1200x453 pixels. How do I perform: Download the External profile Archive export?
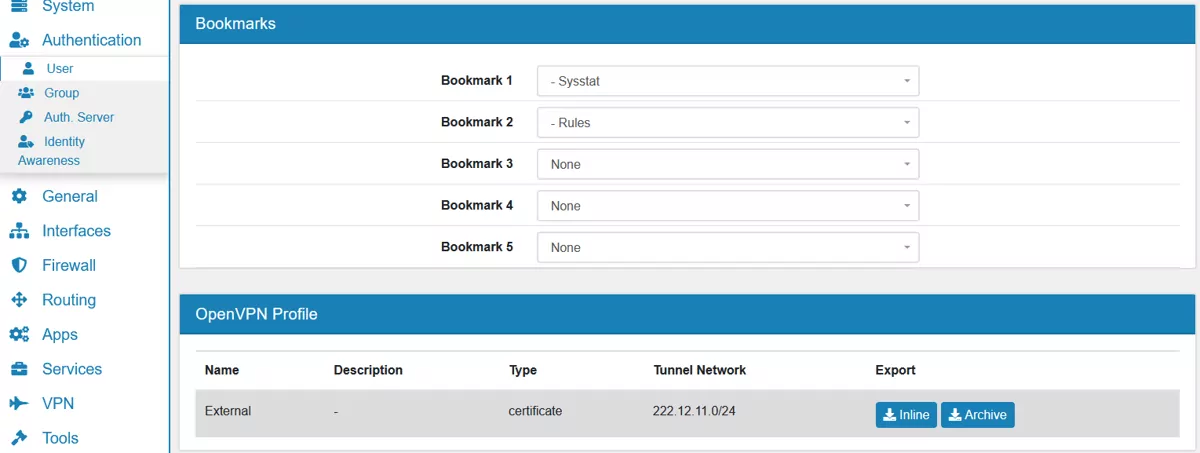[978, 414]
